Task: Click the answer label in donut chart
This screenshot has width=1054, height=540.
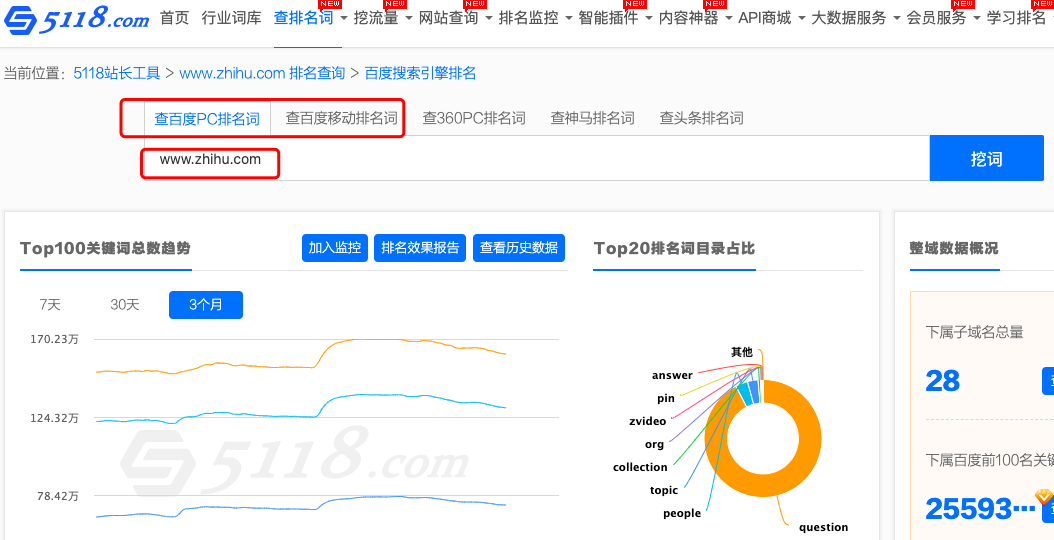Action: coord(672,375)
